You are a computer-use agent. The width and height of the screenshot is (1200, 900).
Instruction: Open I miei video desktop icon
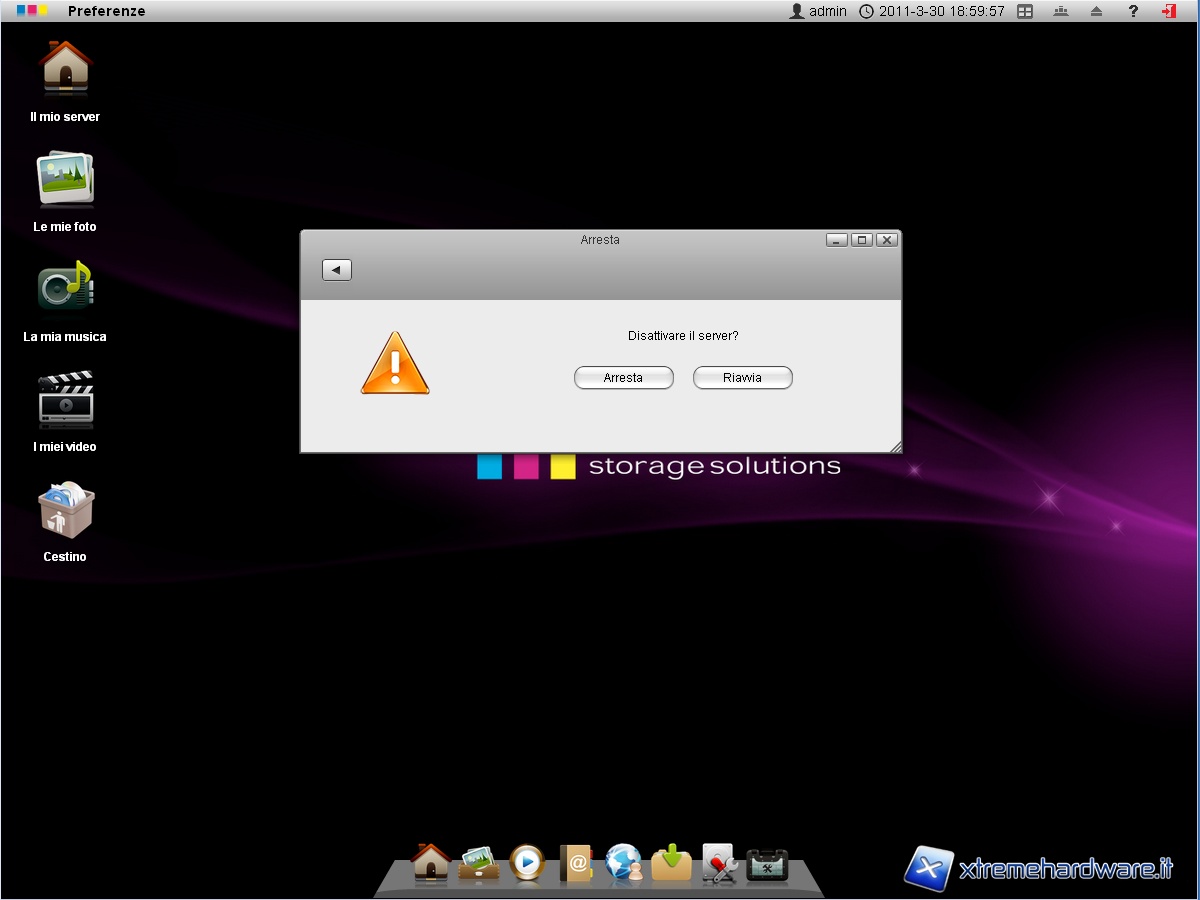coord(65,398)
